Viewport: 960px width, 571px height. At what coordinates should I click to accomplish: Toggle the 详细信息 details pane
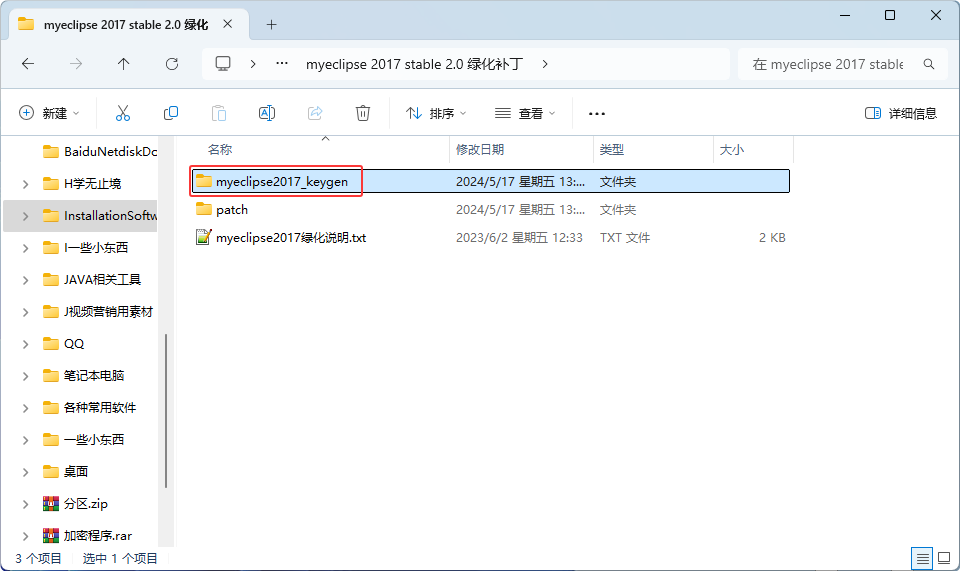901,113
